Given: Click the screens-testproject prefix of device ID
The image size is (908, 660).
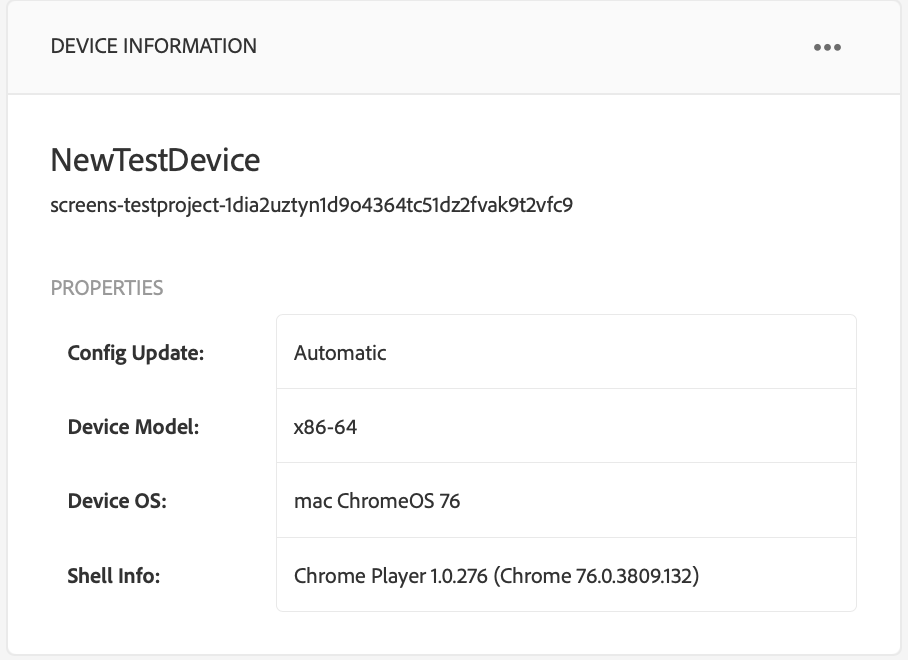Looking at the screenshot, I should pyautogui.click(x=136, y=207).
